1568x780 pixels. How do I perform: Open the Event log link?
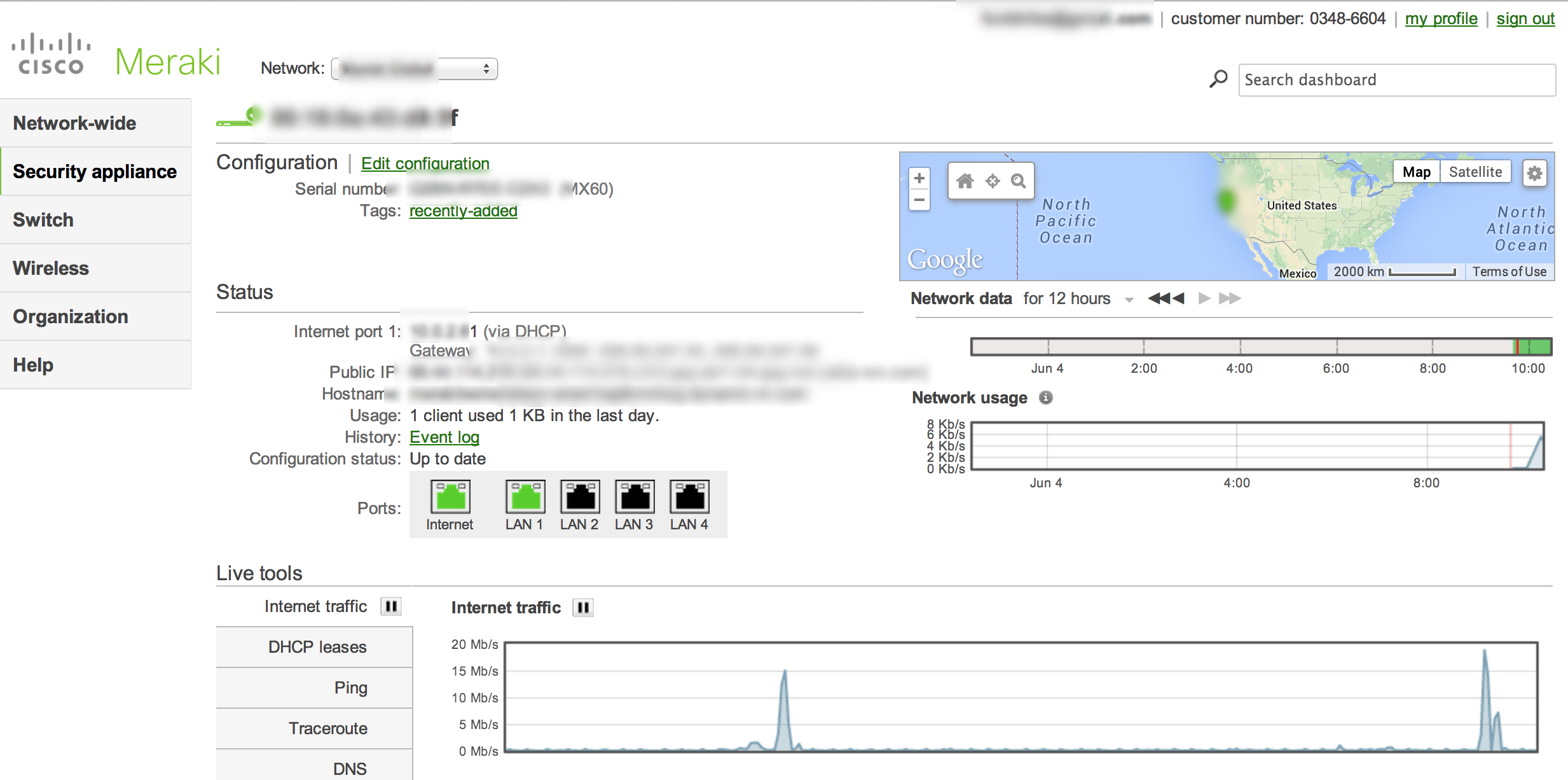coord(444,437)
